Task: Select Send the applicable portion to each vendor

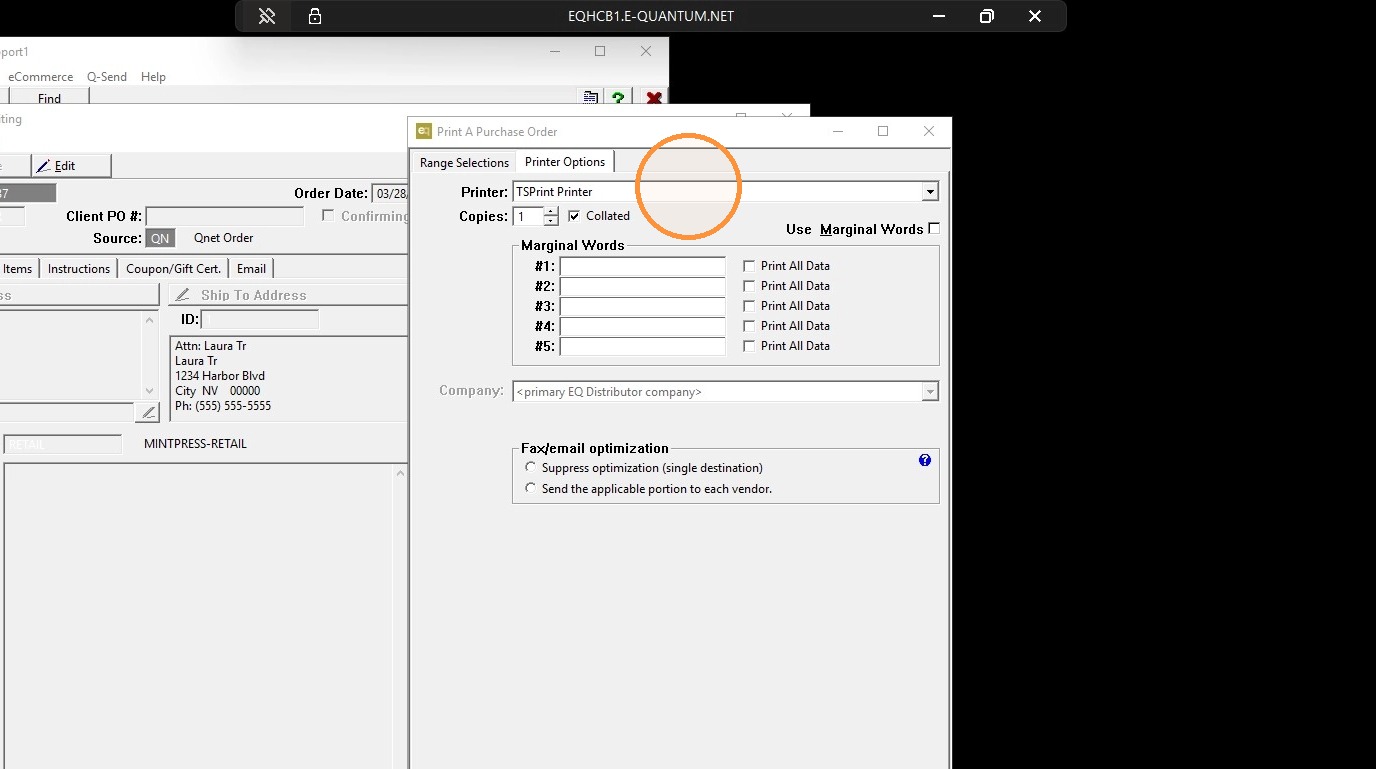Action: coord(530,488)
